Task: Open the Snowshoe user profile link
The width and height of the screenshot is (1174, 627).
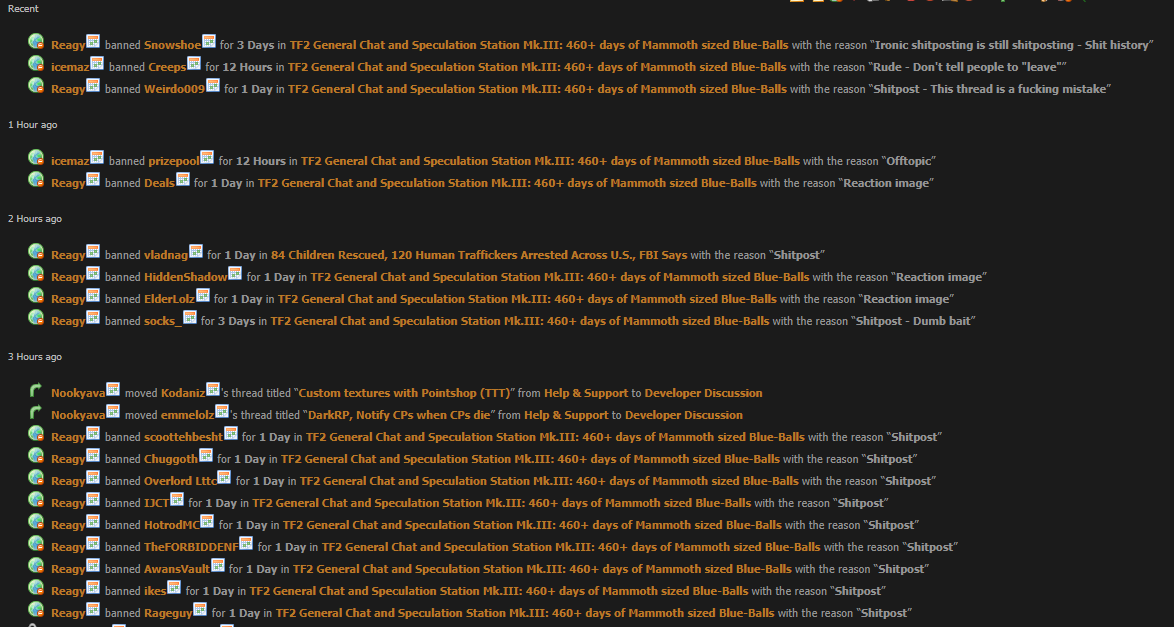Action: coord(172,45)
